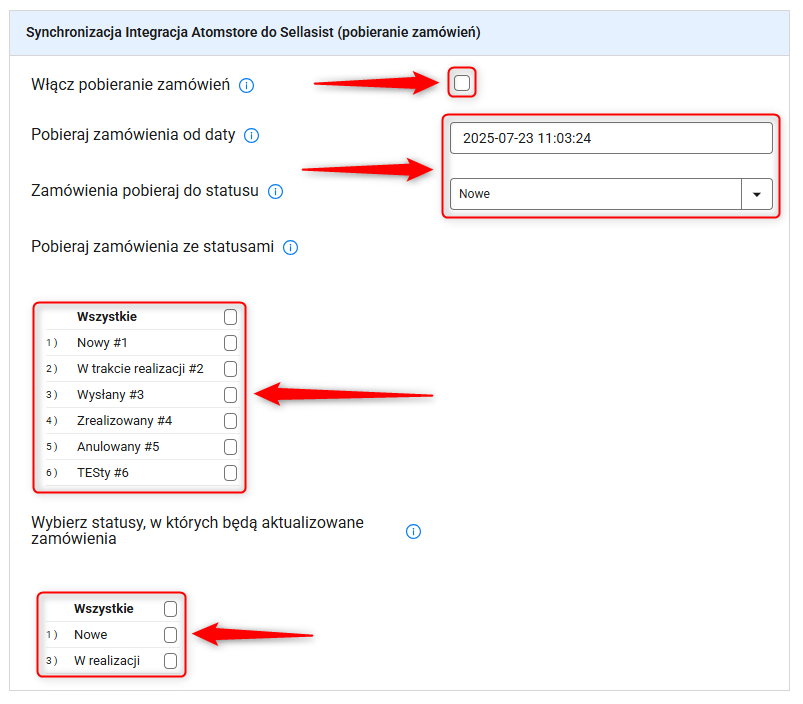Viewport: 803px width, 704px height.
Task: Tick the Nowe update status checkbox
Action: [x=171, y=635]
